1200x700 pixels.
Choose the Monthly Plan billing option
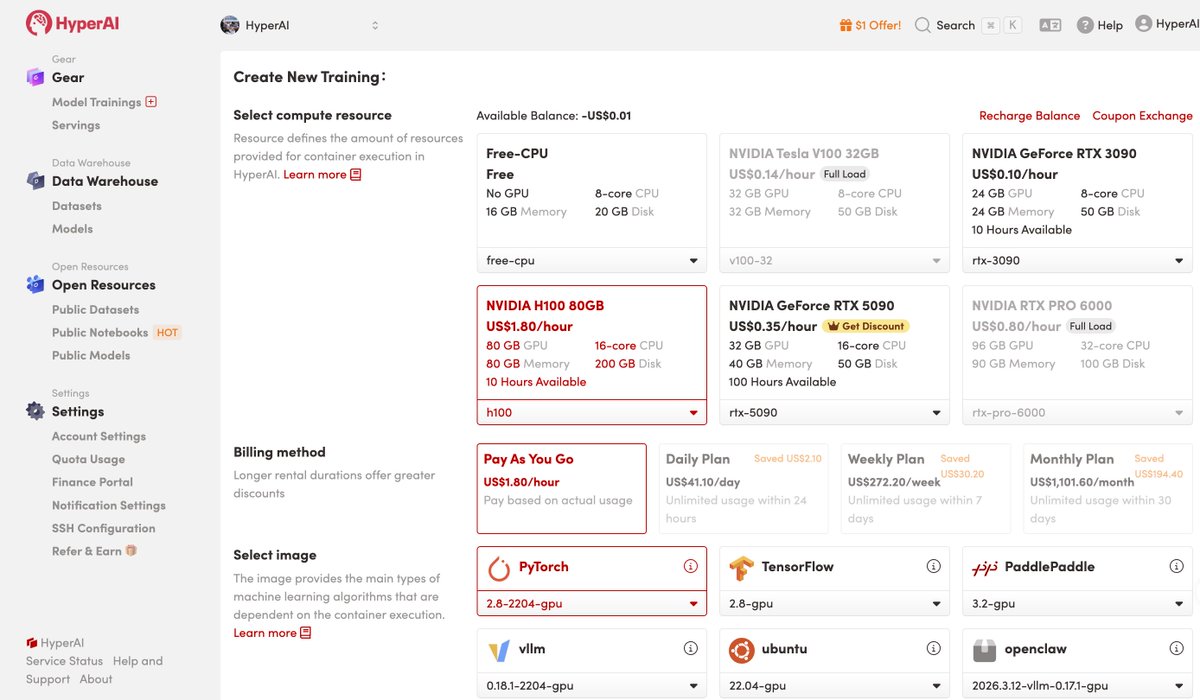point(1108,489)
